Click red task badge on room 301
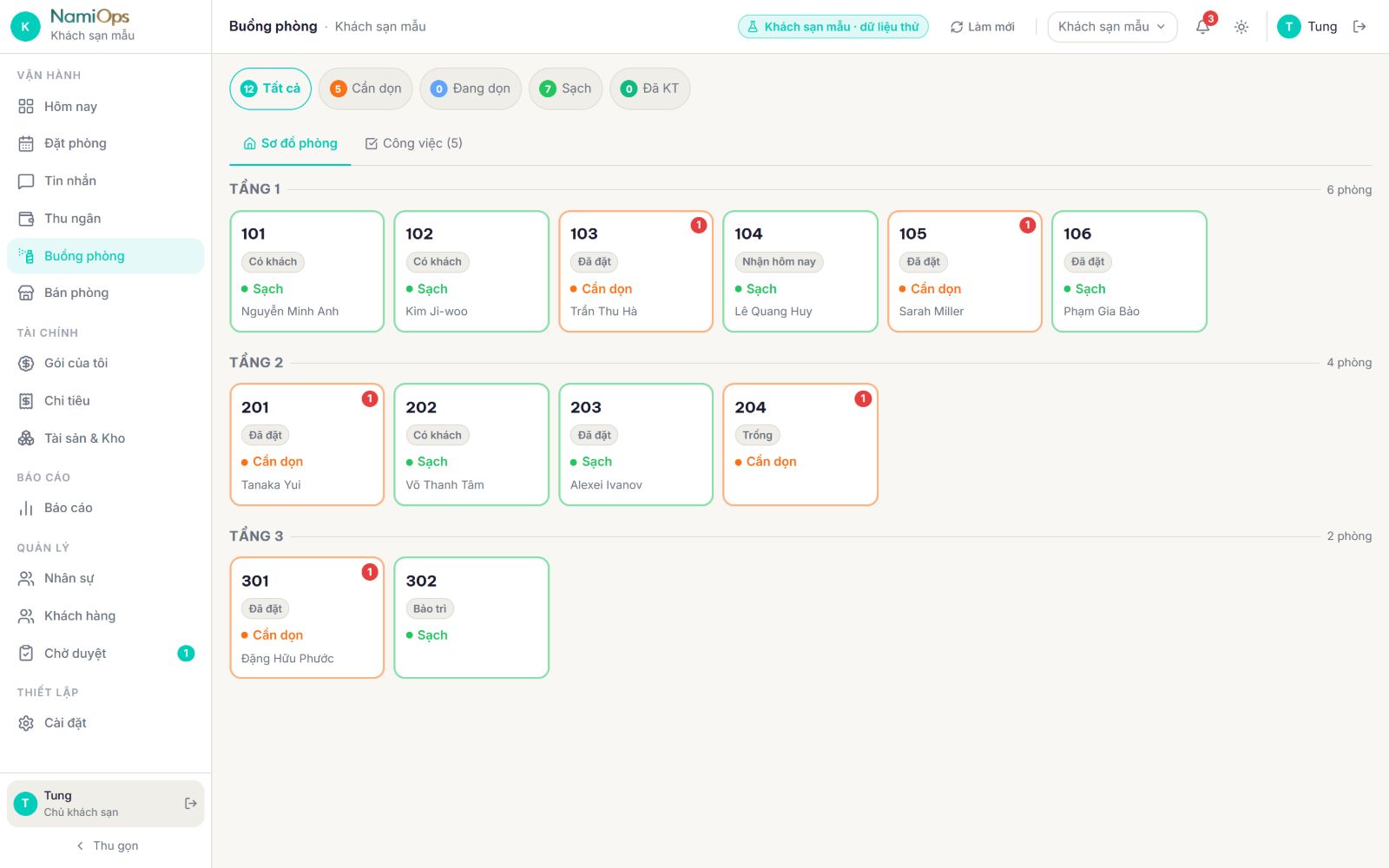Viewport: 1389px width, 868px height. tap(370, 572)
